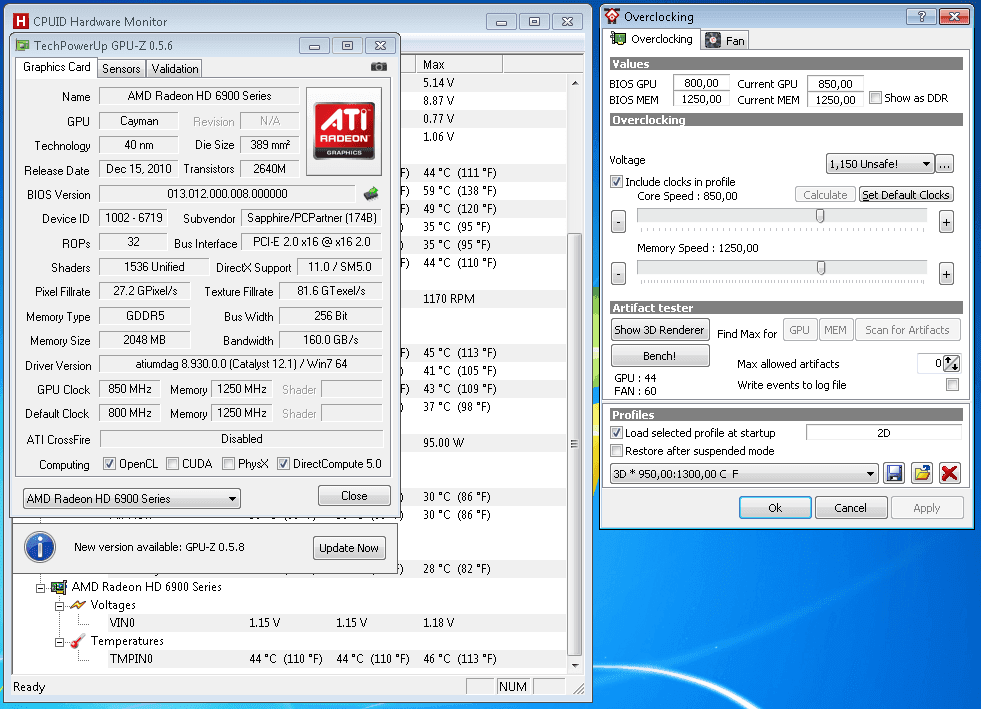
Task: Switch to the Validation tab
Action: pos(175,69)
